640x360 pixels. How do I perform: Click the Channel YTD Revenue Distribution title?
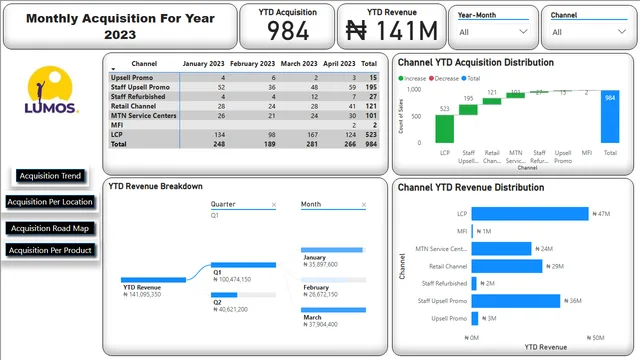click(471, 187)
